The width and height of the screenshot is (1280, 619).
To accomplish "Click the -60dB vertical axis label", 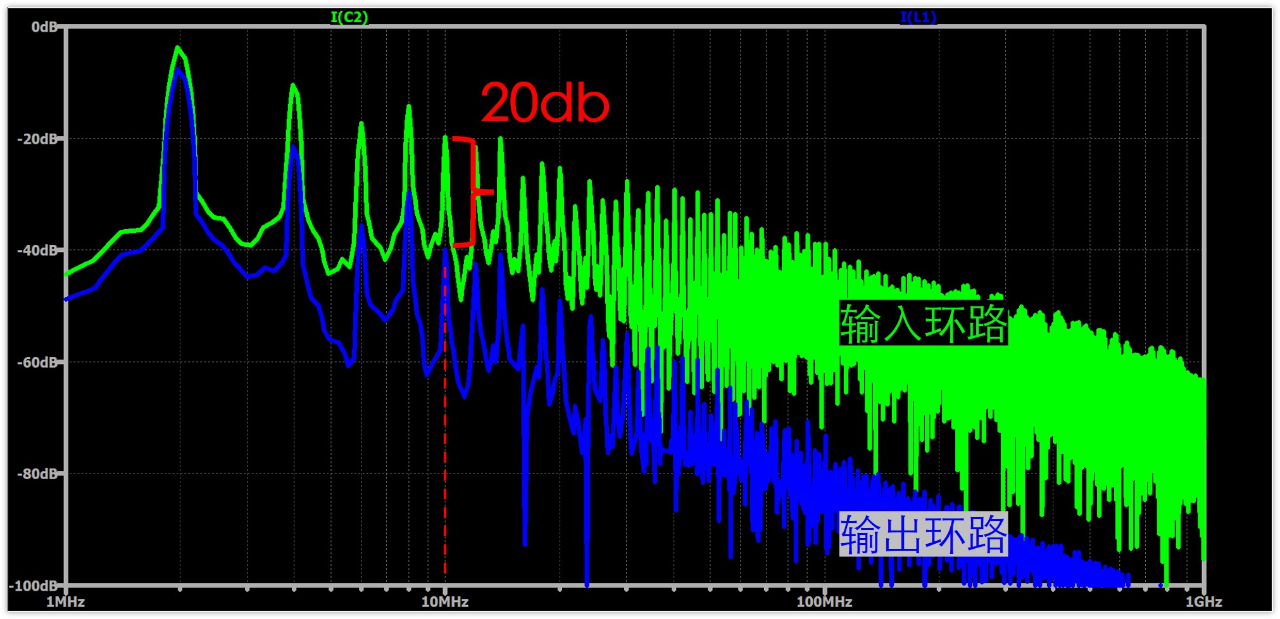I will 39,362.
